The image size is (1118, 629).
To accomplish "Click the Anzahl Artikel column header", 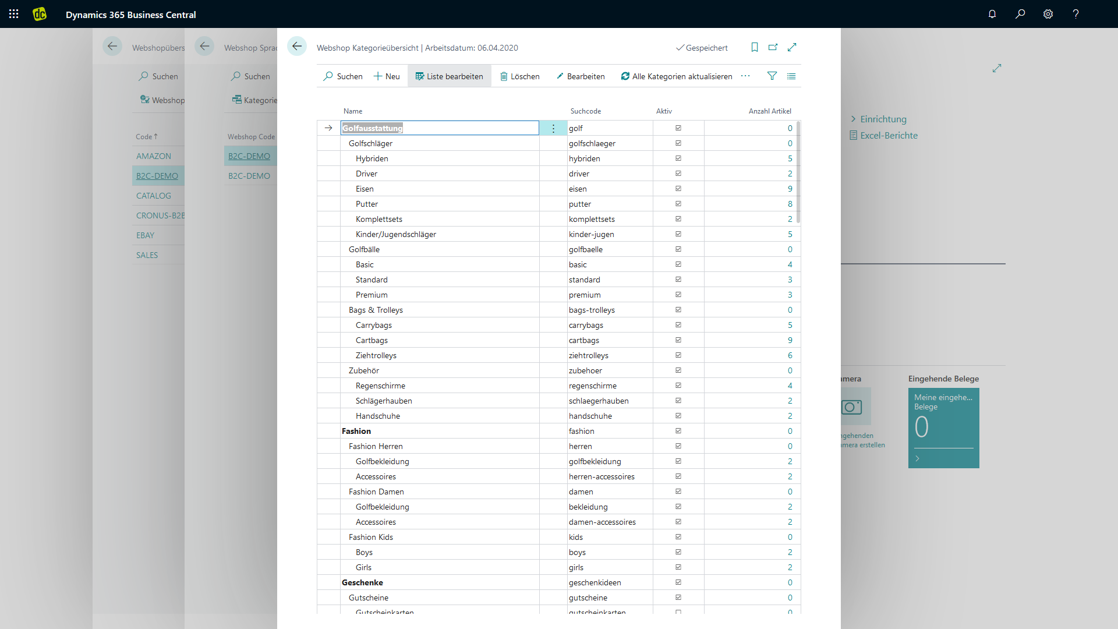I will coord(769,111).
